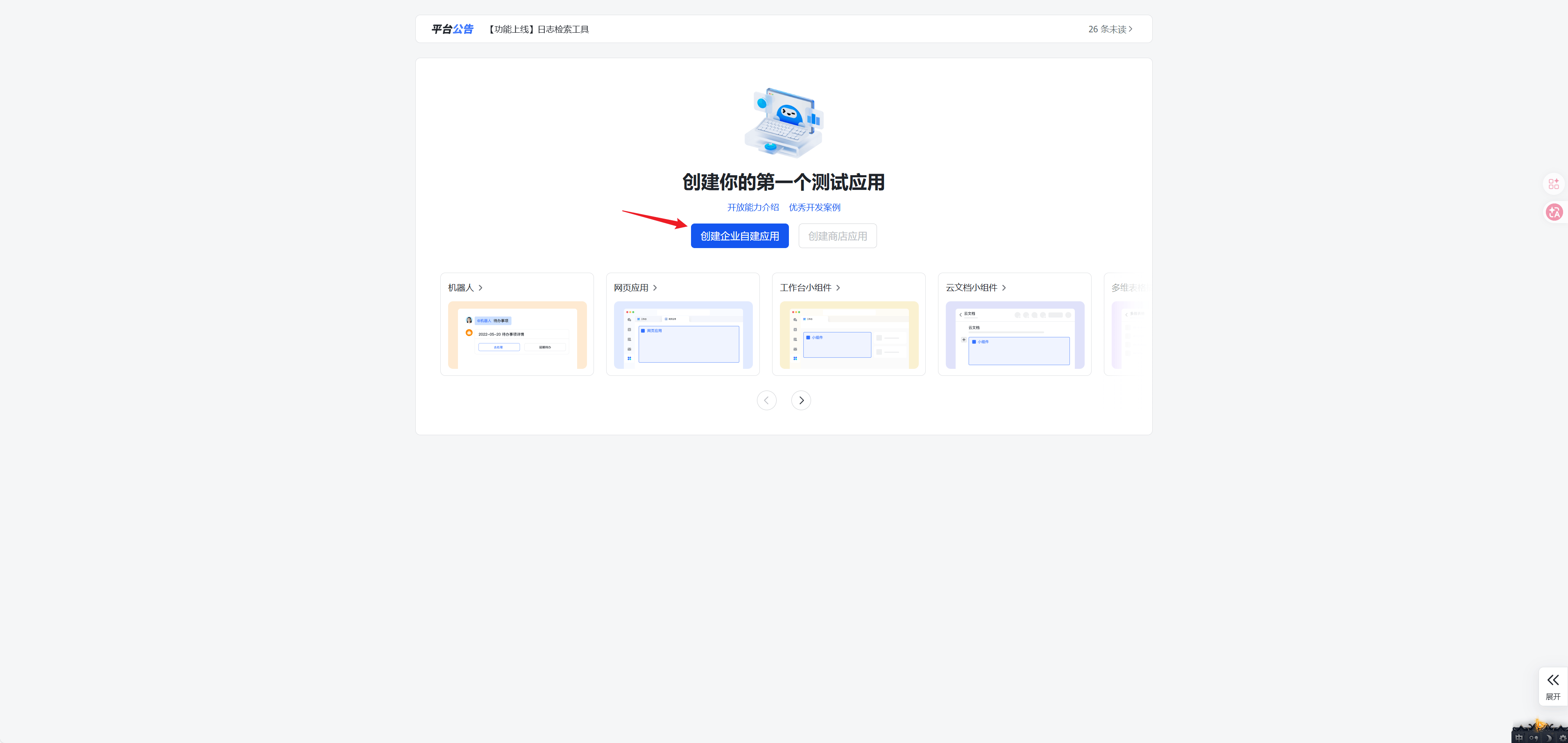
Task: Open the 网页应用 preview thumbnail
Action: 683,335
